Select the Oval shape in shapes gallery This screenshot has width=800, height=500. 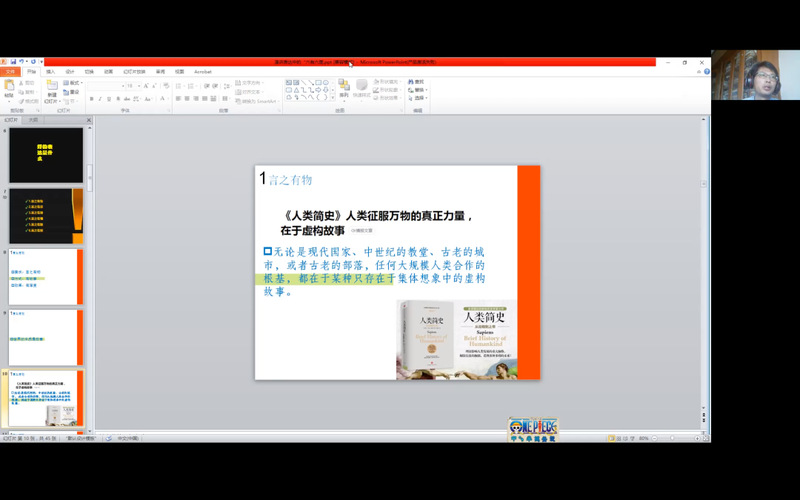point(326,82)
